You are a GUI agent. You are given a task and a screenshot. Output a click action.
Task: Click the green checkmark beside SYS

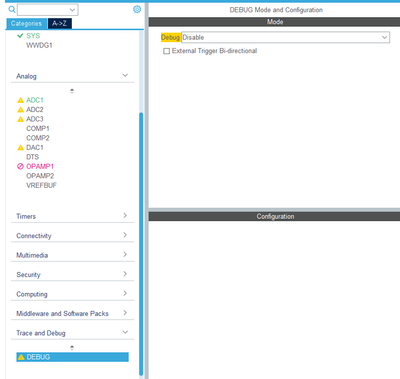coord(20,35)
